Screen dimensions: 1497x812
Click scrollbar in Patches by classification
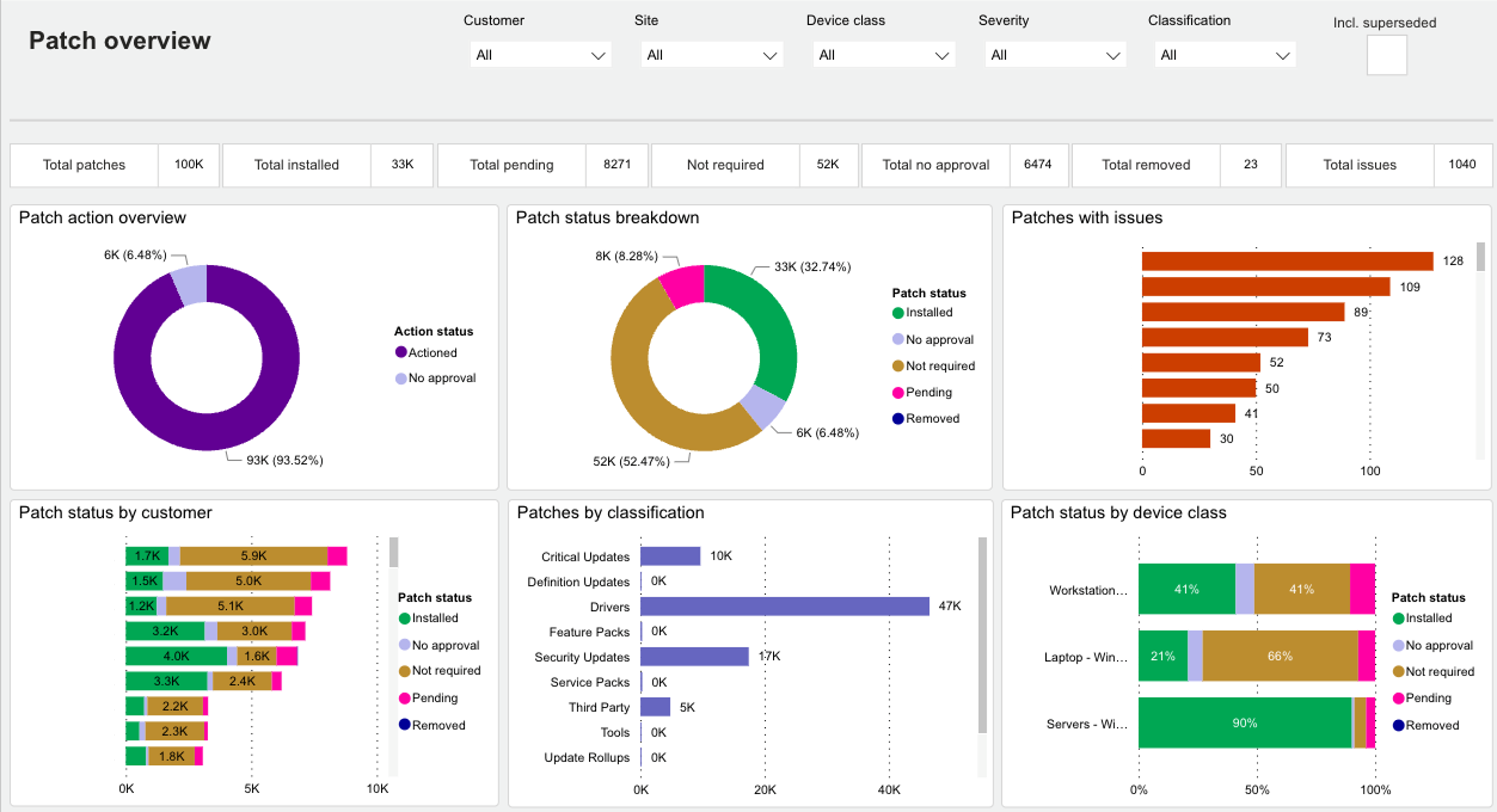(x=982, y=634)
